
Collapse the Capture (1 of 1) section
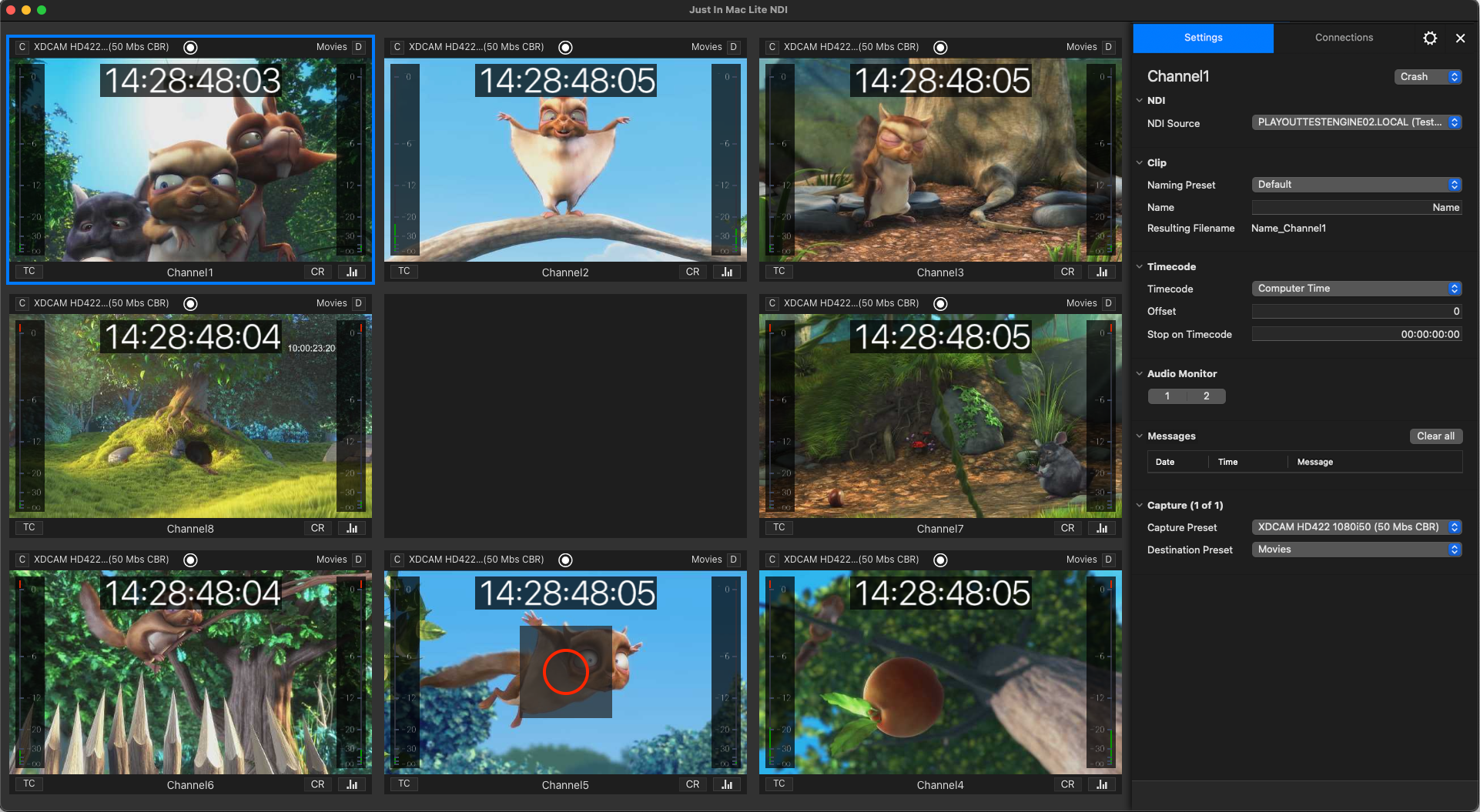pos(1140,506)
